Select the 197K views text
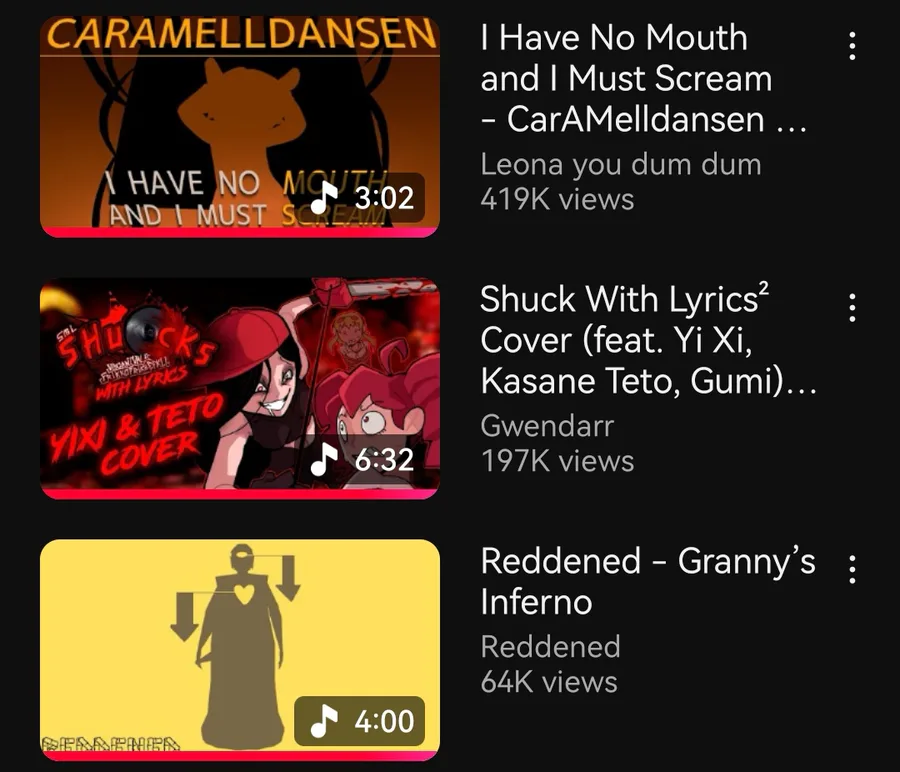The image size is (900, 772). pyautogui.click(x=557, y=461)
